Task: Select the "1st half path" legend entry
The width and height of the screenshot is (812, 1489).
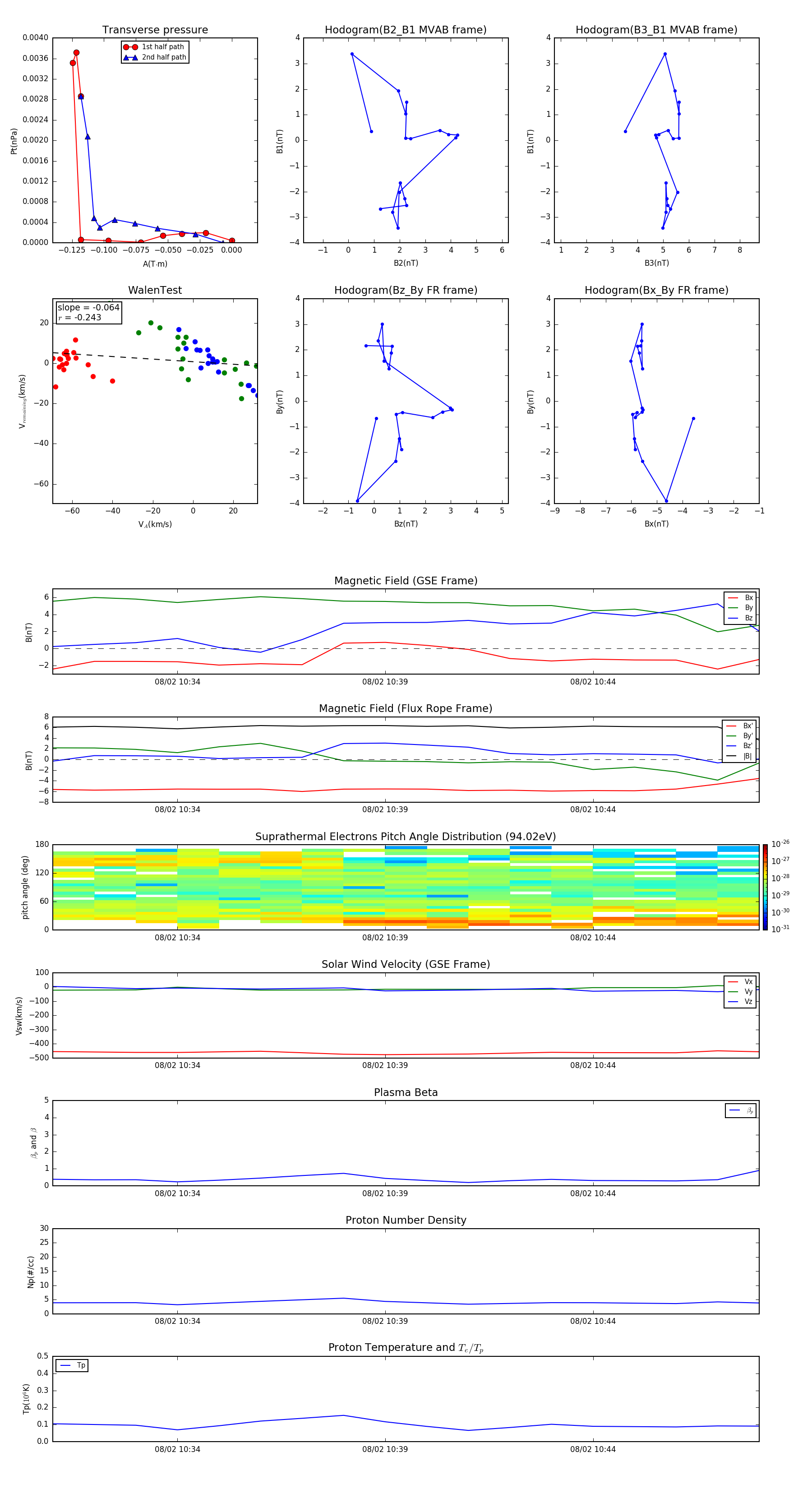Action: [154, 47]
